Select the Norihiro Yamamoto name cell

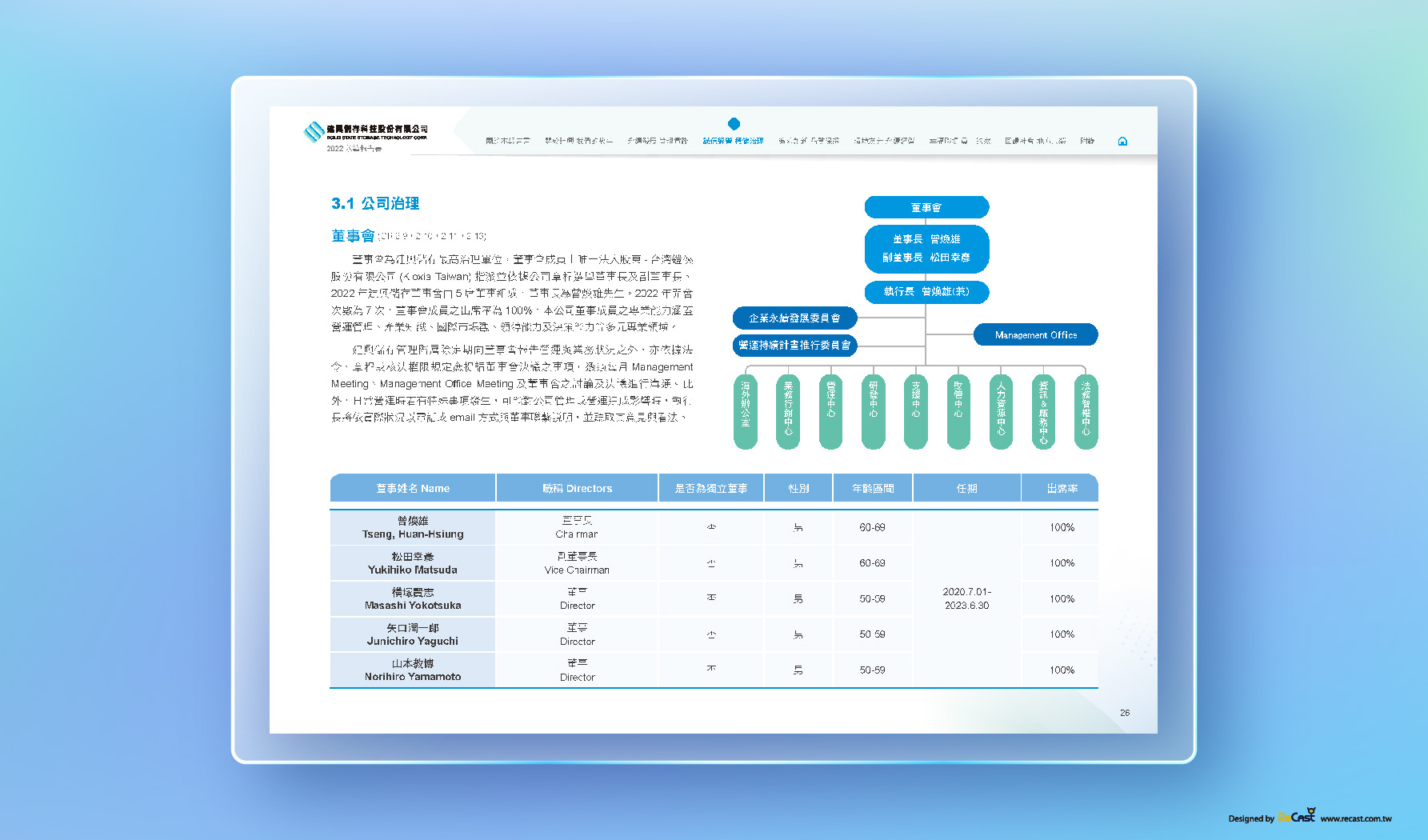click(413, 670)
